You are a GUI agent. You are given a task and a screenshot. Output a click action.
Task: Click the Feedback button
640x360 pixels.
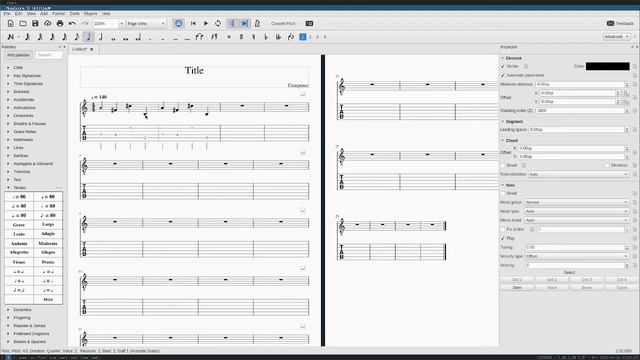[x=620, y=24]
